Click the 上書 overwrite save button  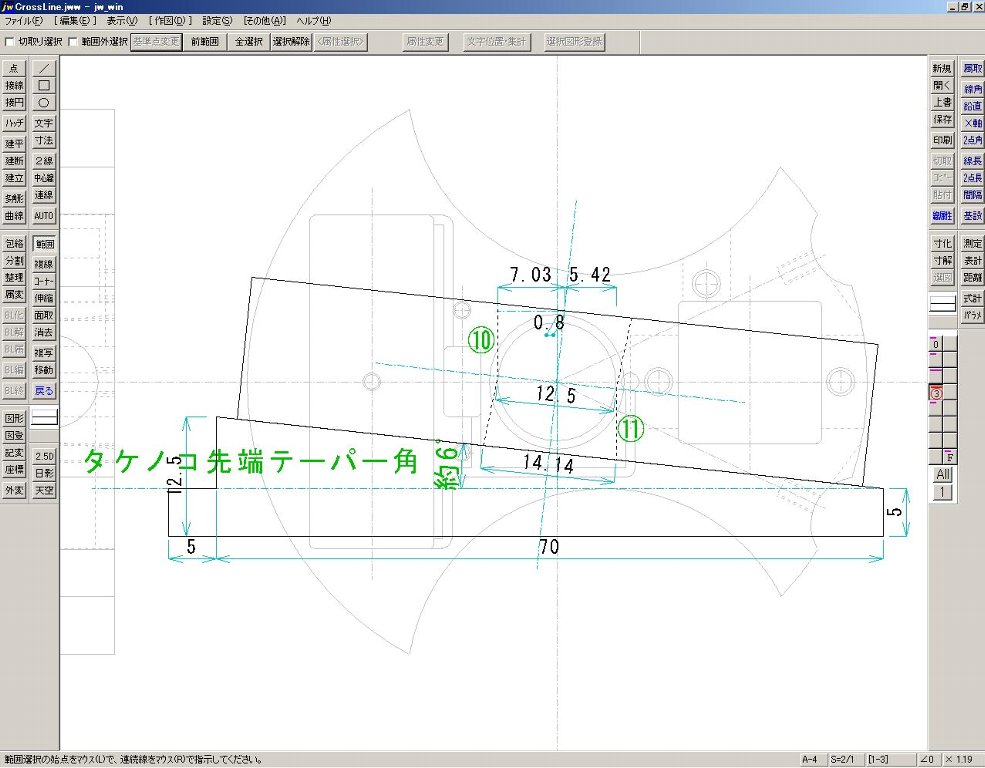(x=942, y=102)
